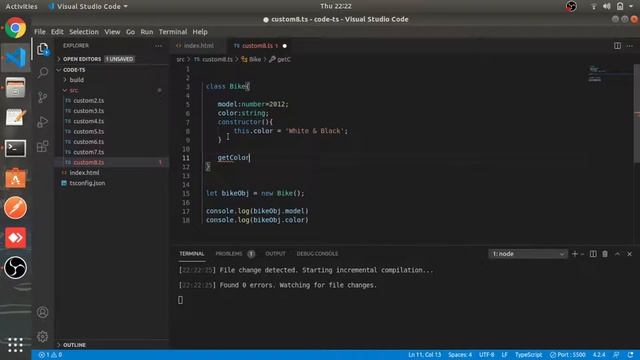The height and width of the screenshot is (360, 640).
Task: Change encoding via UTF-8 status item
Action: tap(486, 355)
